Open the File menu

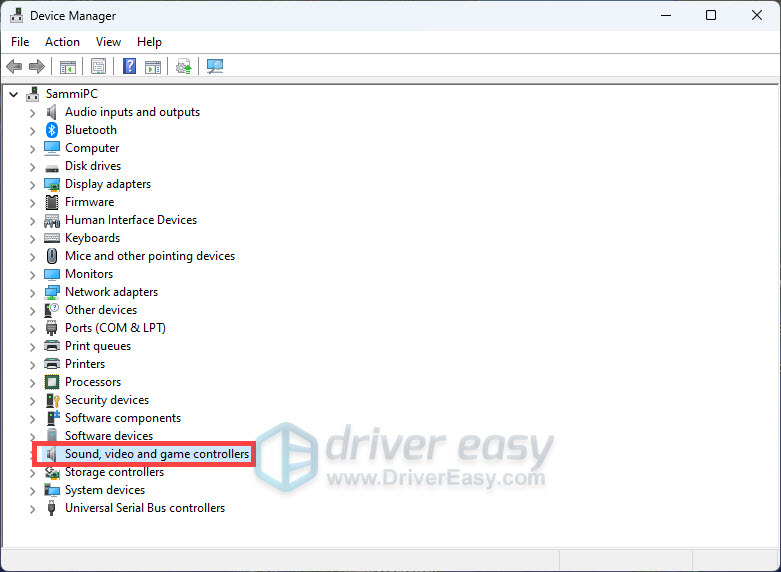(x=20, y=42)
